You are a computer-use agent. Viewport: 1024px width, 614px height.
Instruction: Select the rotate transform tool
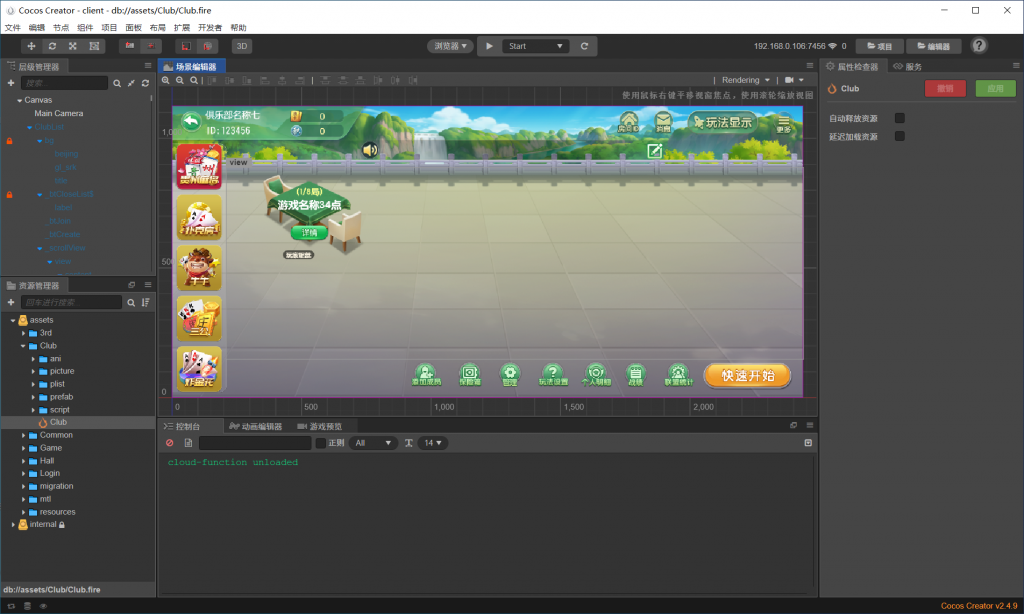(52, 46)
